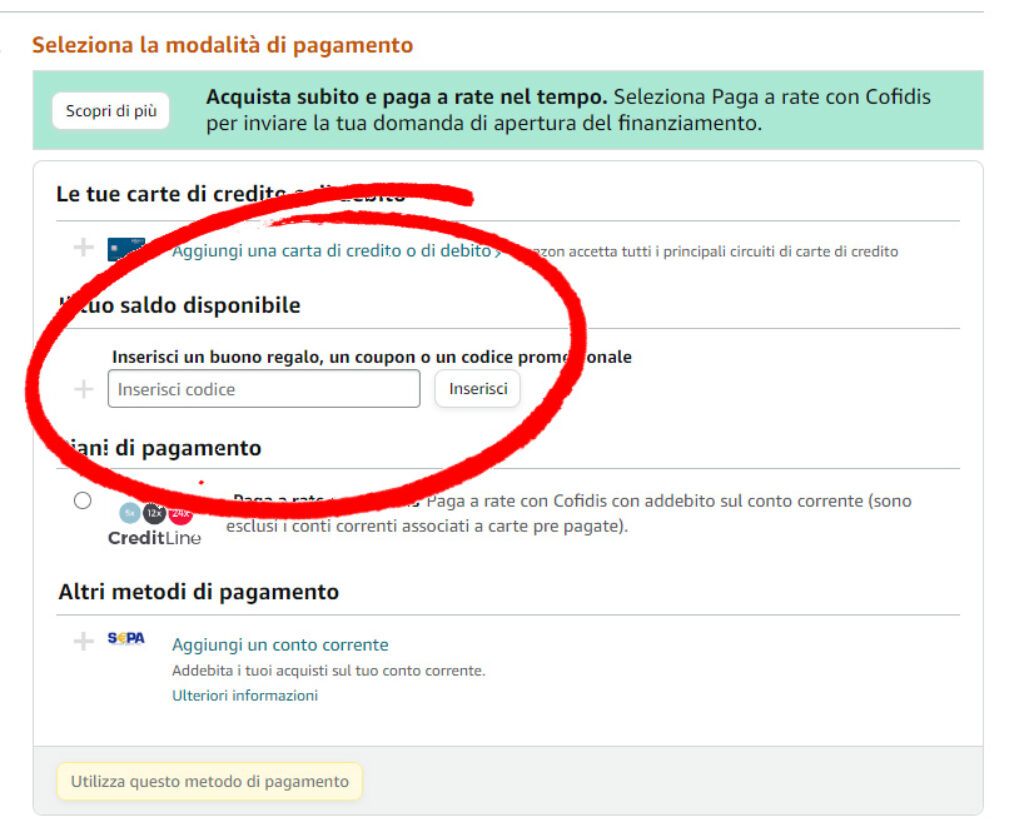Click the 24x installment circle icon
The height and width of the screenshot is (837, 1024).
180,515
